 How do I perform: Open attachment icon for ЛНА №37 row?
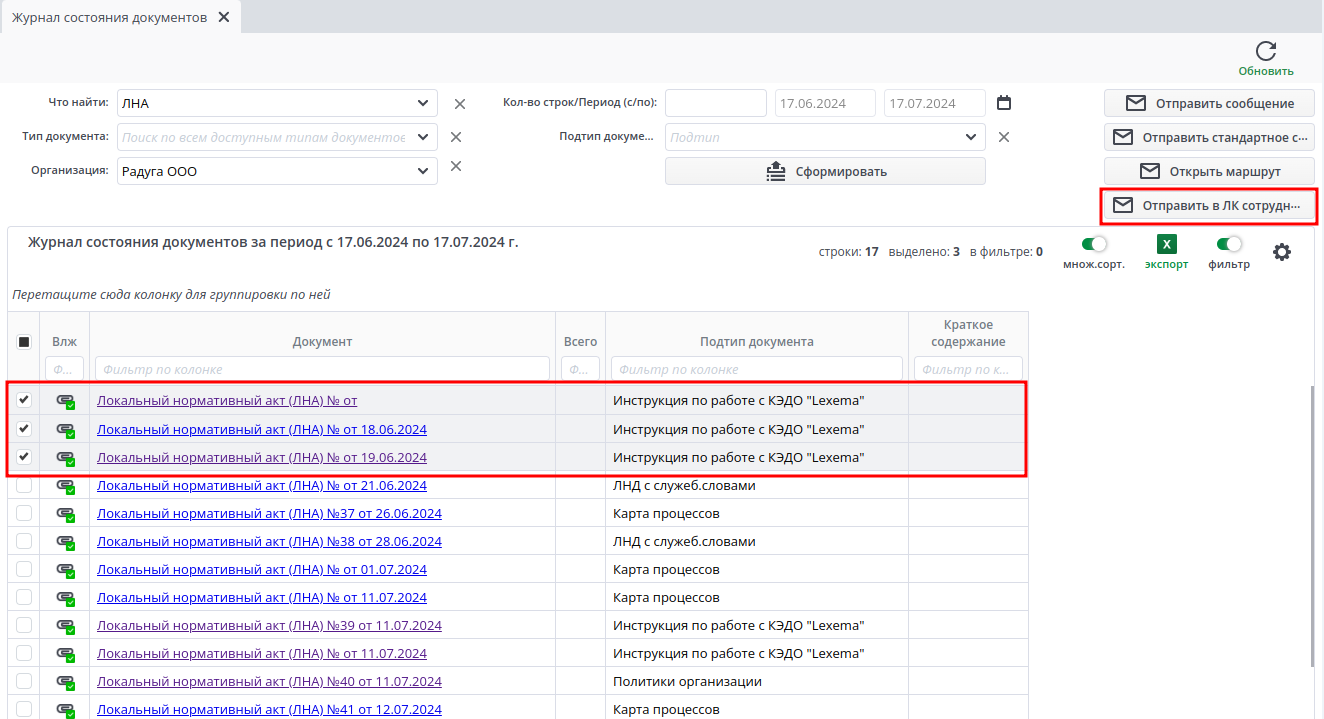pos(65,514)
